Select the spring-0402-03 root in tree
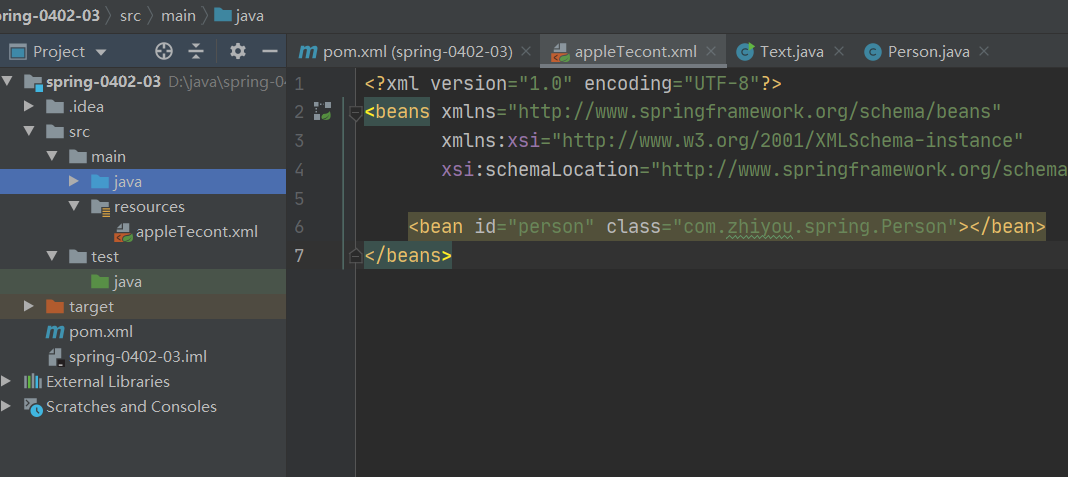Viewport: 1068px width, 477px height. coord(143,82)
